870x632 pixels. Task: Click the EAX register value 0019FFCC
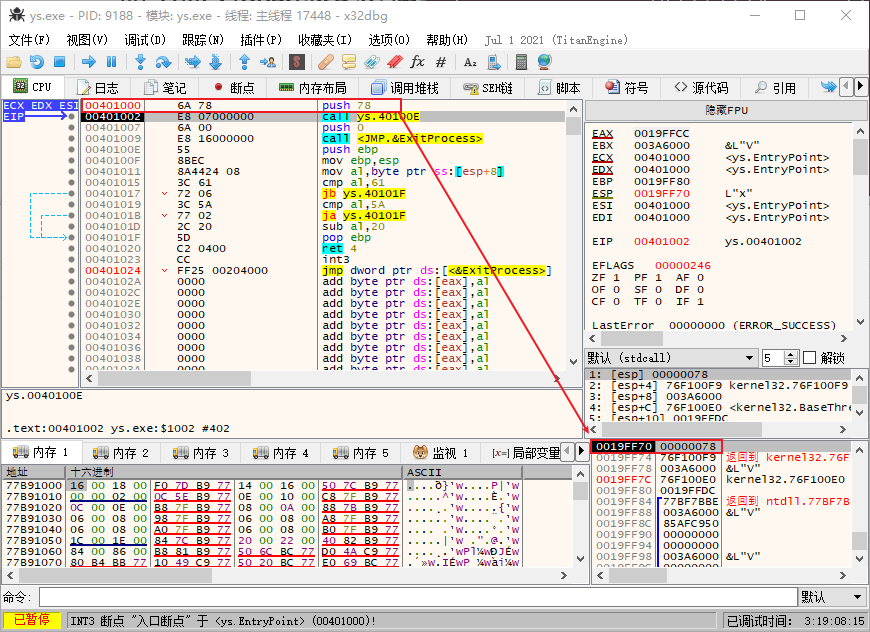point(661,134)
